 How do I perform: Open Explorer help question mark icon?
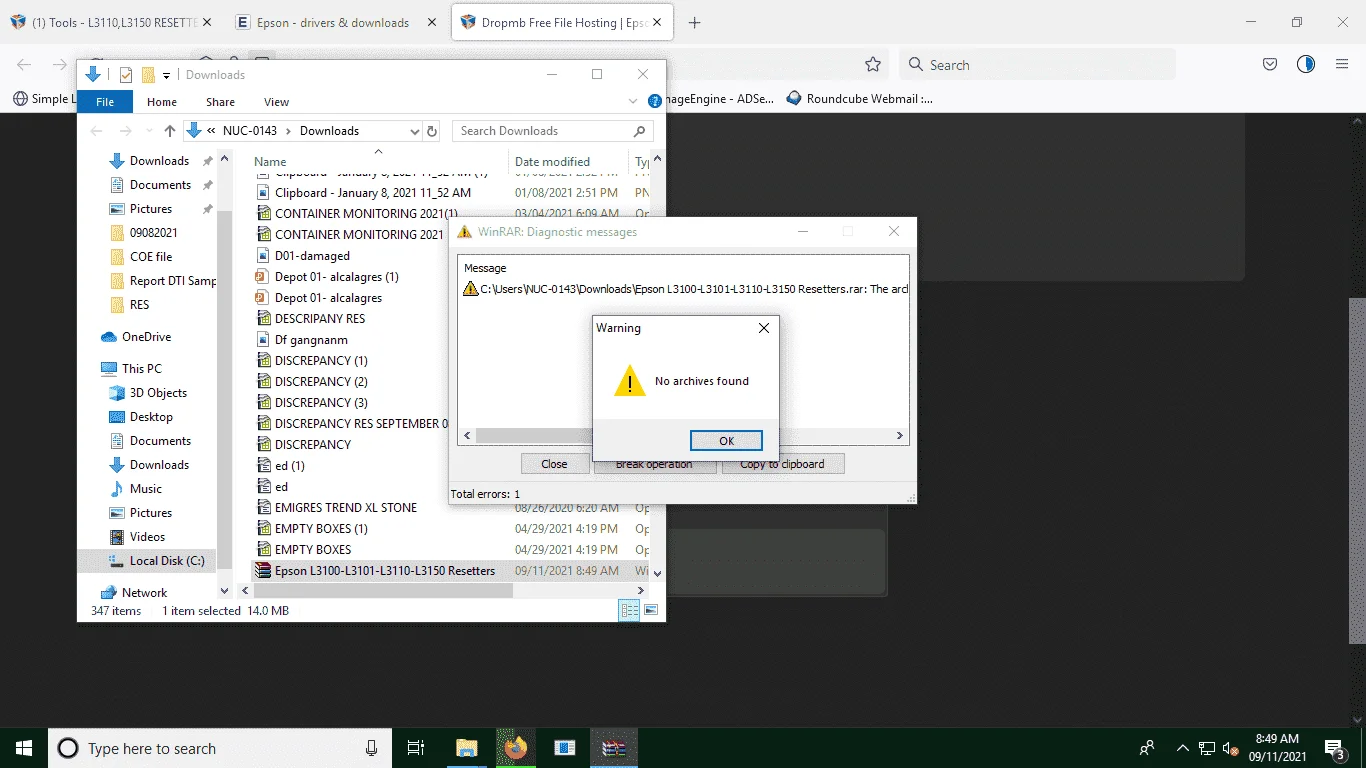click(655, 101)
